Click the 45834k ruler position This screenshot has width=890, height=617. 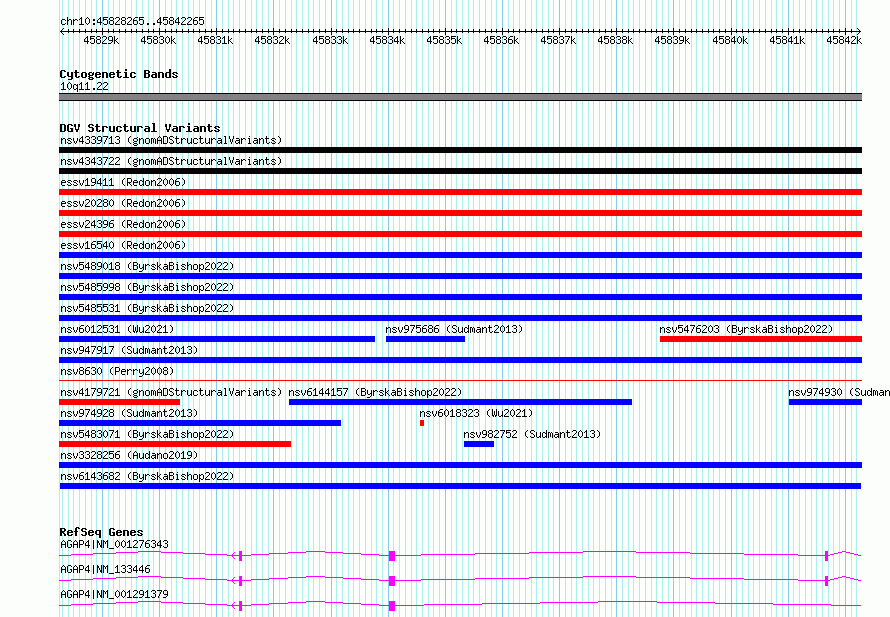point(387,40)
